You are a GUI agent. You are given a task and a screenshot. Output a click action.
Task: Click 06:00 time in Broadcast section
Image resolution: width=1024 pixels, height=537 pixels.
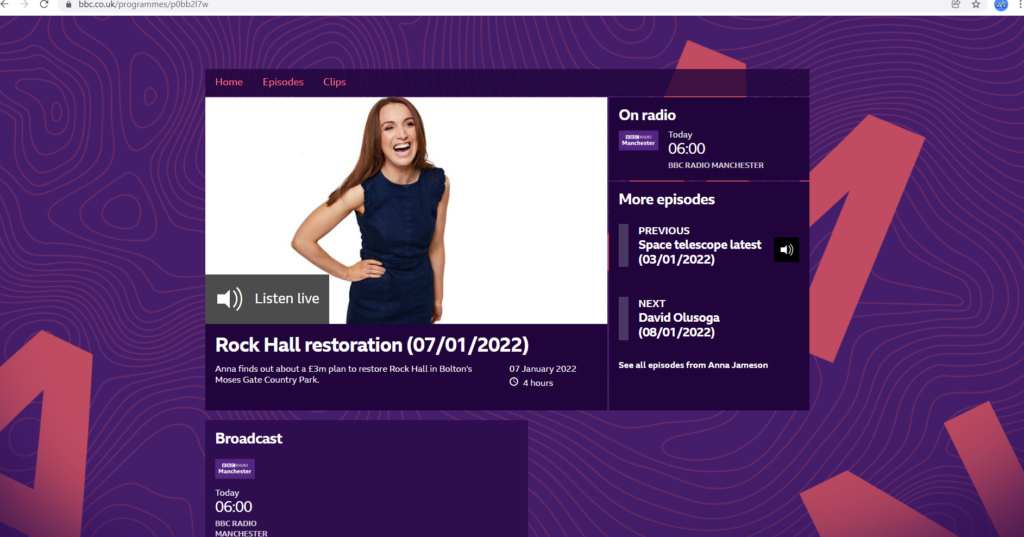(233, 507)
